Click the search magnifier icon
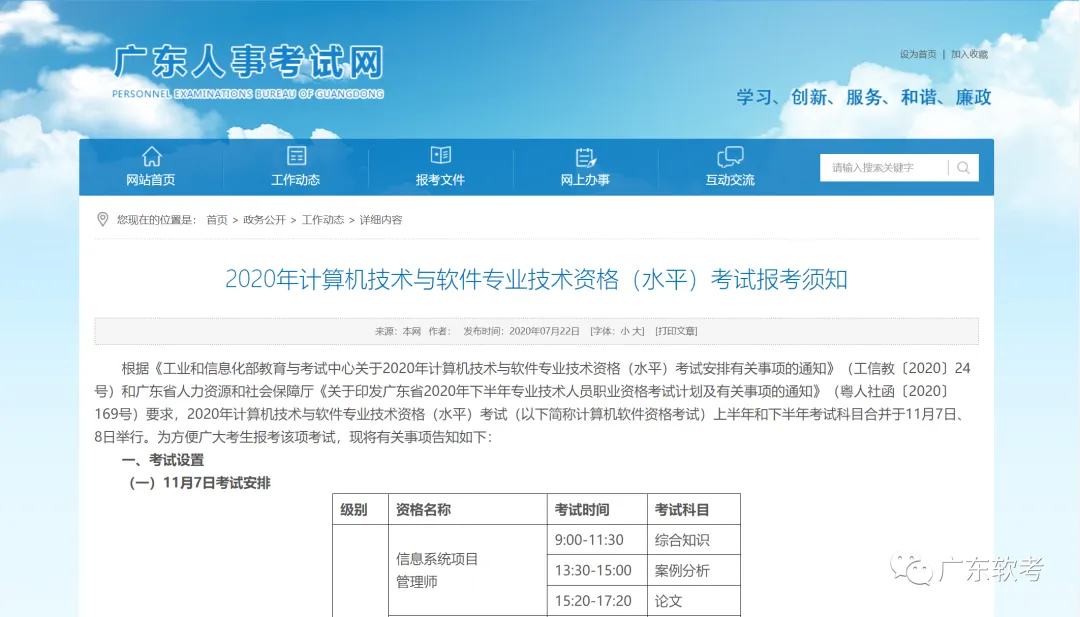The height and width of the screenshot is (617, 1080). click(962, 168)
